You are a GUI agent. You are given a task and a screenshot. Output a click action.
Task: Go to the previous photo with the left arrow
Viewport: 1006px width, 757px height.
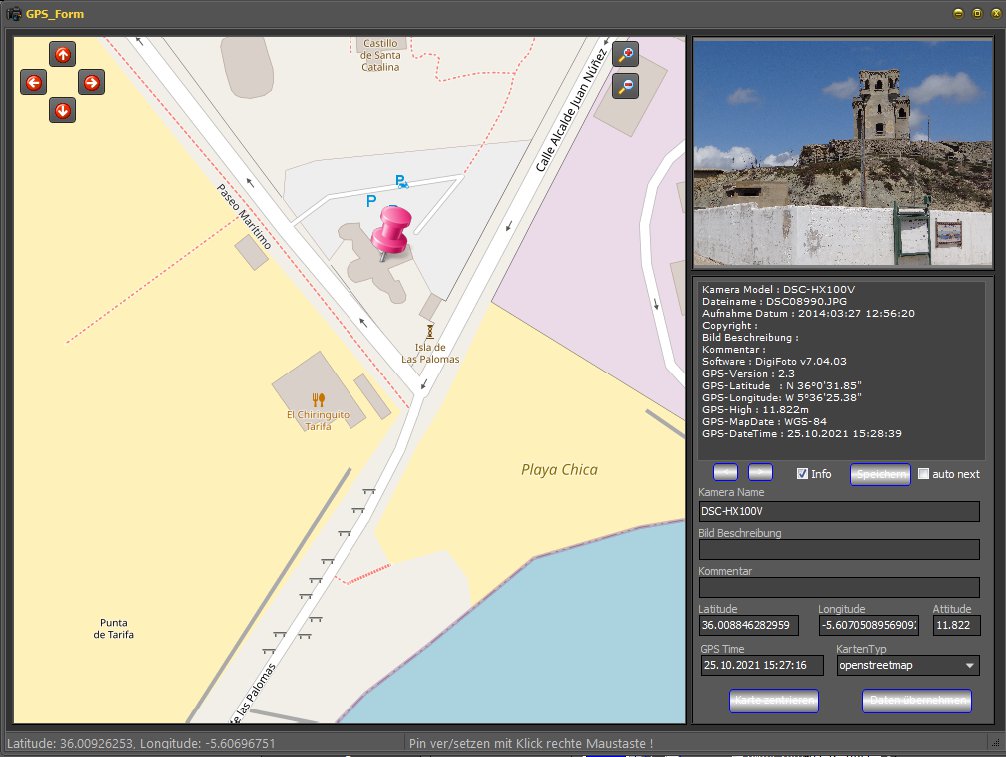pyautogui.click(x=724, y=472)
